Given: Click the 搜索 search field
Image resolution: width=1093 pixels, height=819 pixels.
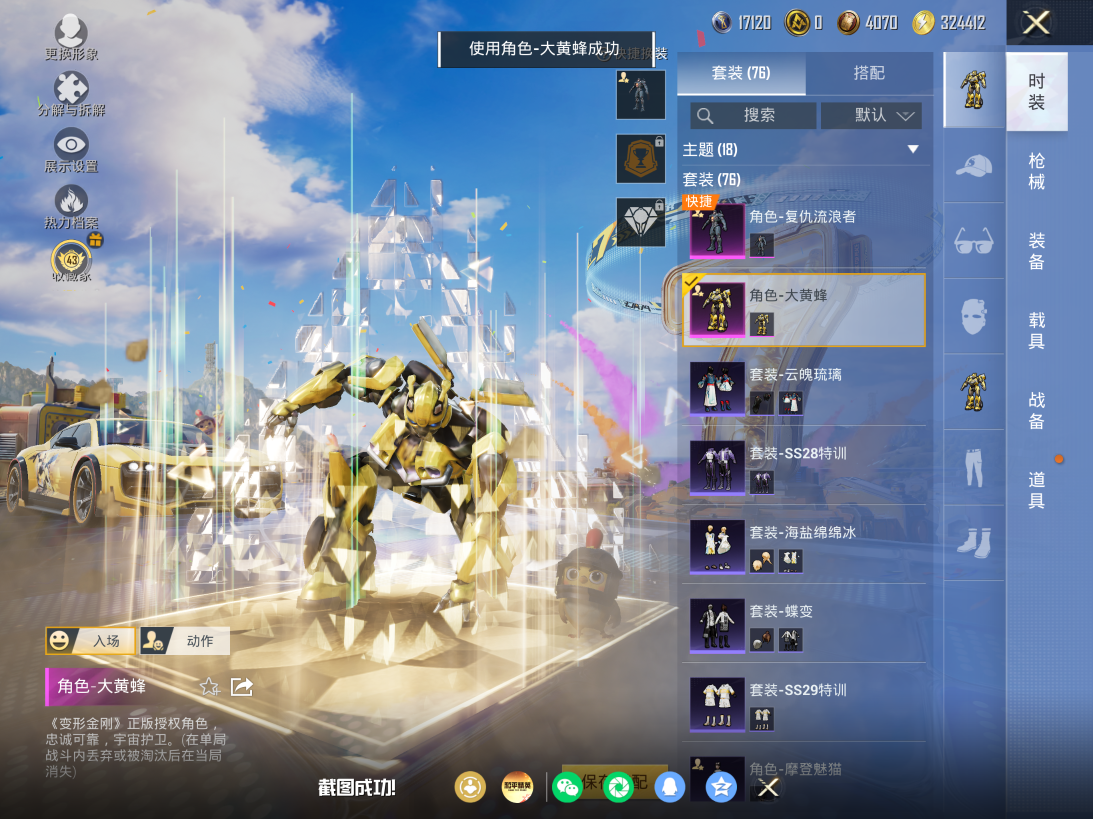Looking at the screenshot, I should coord(753,115).
